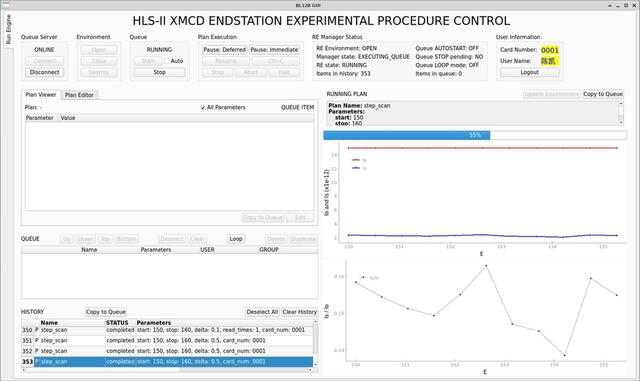Click the Update Environment button
The image size is (640, 381).
551,94
